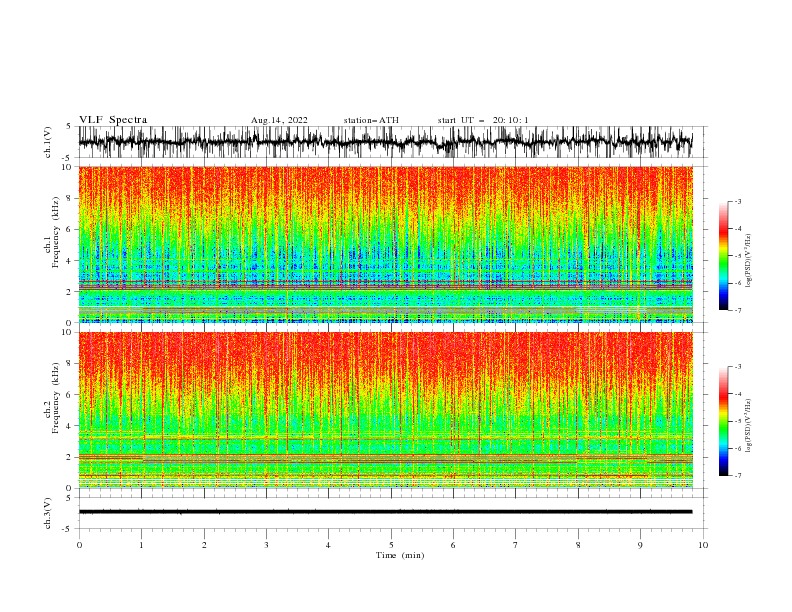Image resolution: width=792 pixels, height=612 pixels.
Task: Click the "8" tick on ch.1 frequency axis
Action: [x=70, y=198]
